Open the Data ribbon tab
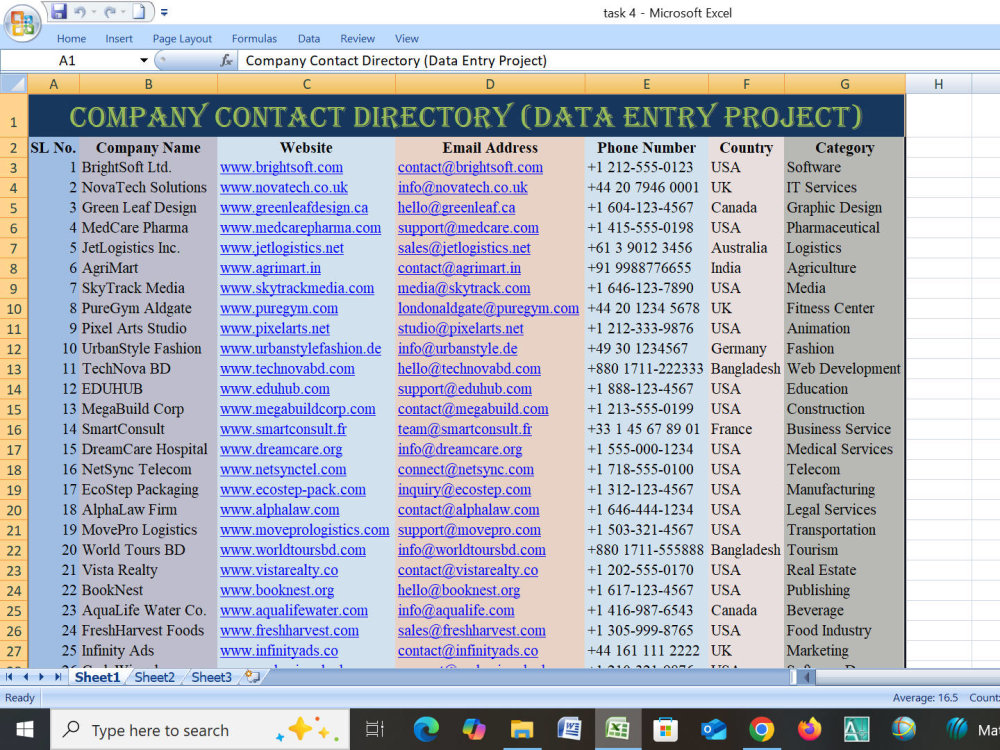The image size is (1000, 750). [x=309, y=38]
